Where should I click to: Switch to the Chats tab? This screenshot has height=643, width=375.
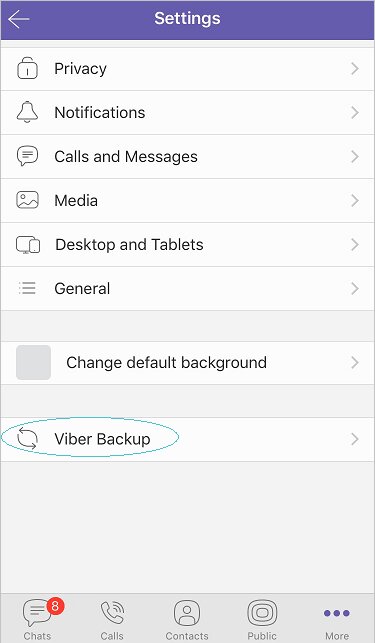point(38,619)
